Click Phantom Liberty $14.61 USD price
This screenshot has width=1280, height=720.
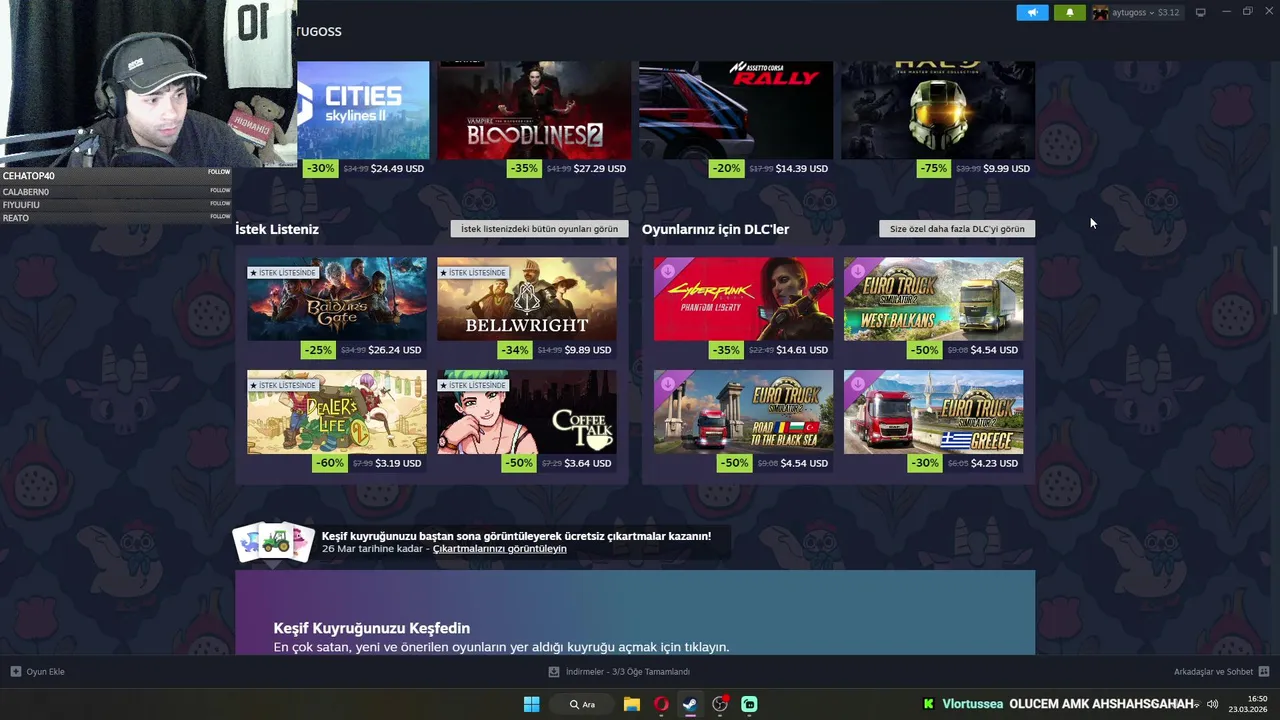802,350
